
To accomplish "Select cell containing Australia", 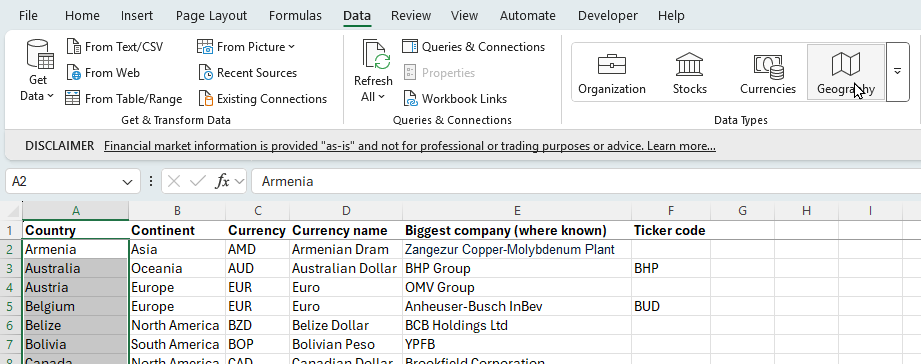I will click(x=75, y=268).
